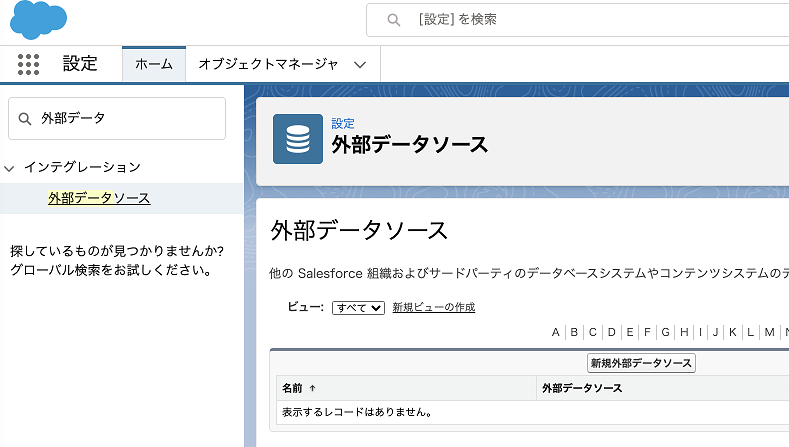Select インテグレーション tree category

[83, 167]
